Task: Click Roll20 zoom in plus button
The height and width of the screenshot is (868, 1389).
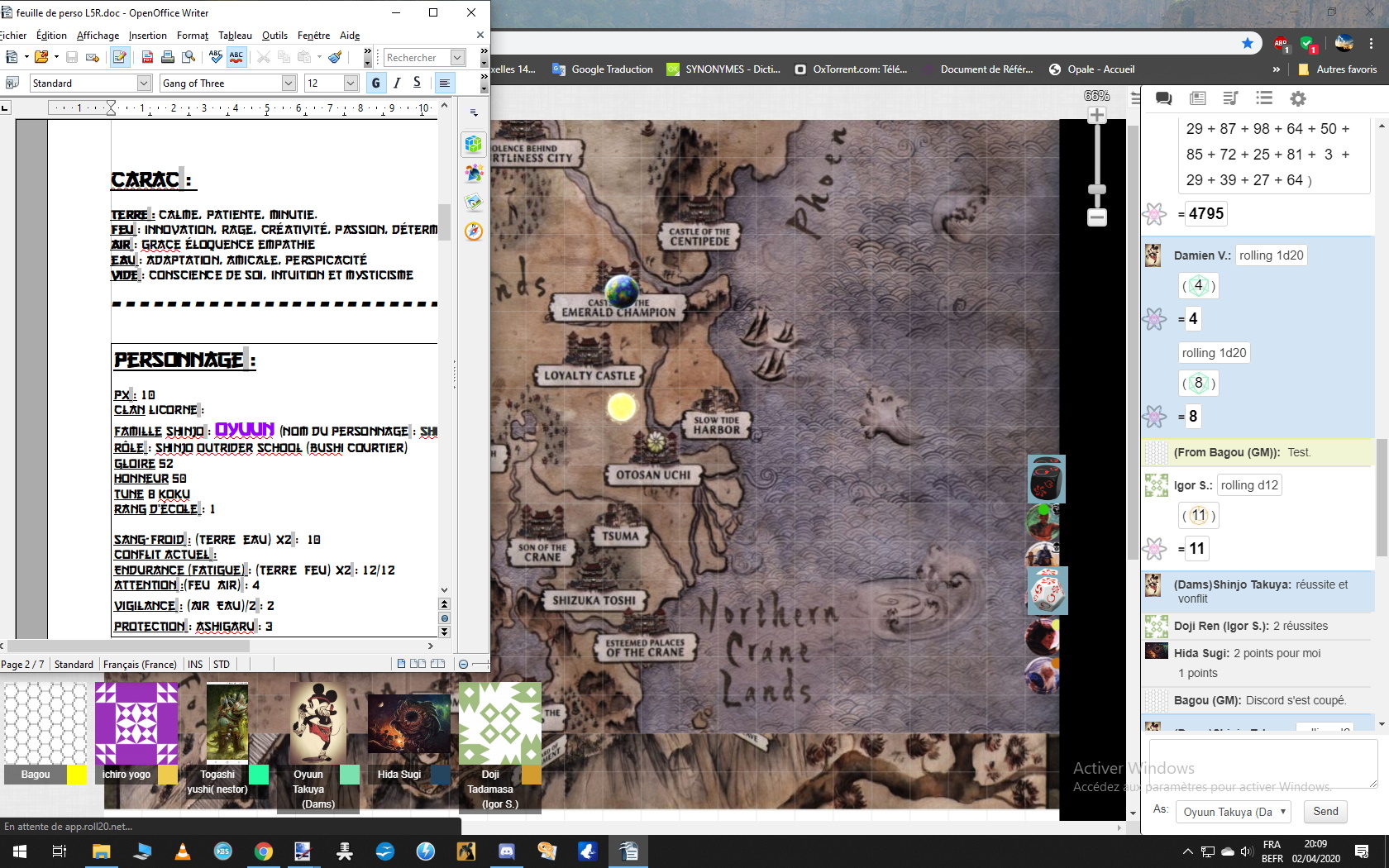Action: coord(1097,115)
